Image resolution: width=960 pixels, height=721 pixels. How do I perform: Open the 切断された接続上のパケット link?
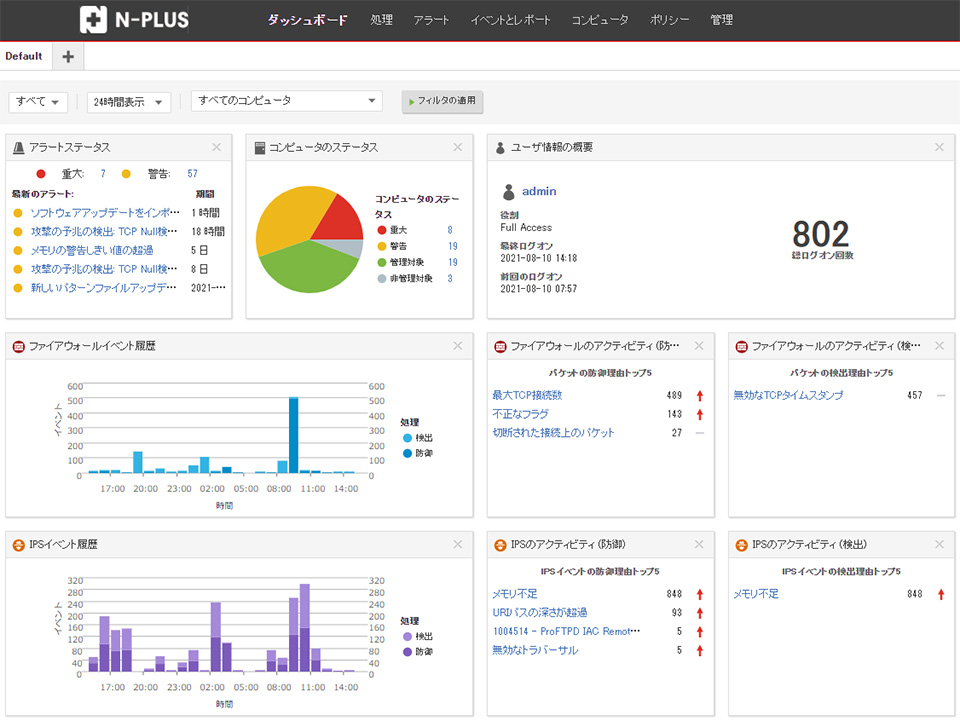553,433
